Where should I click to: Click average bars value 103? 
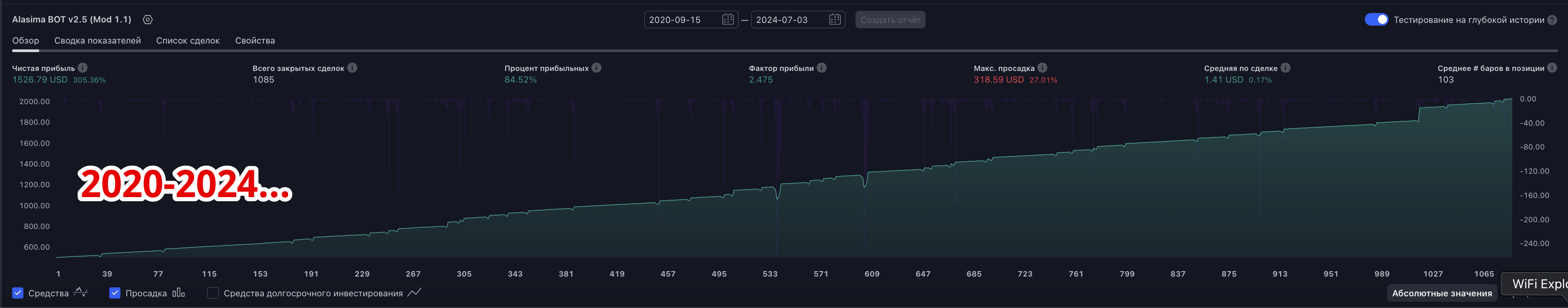coord(1446,79)
